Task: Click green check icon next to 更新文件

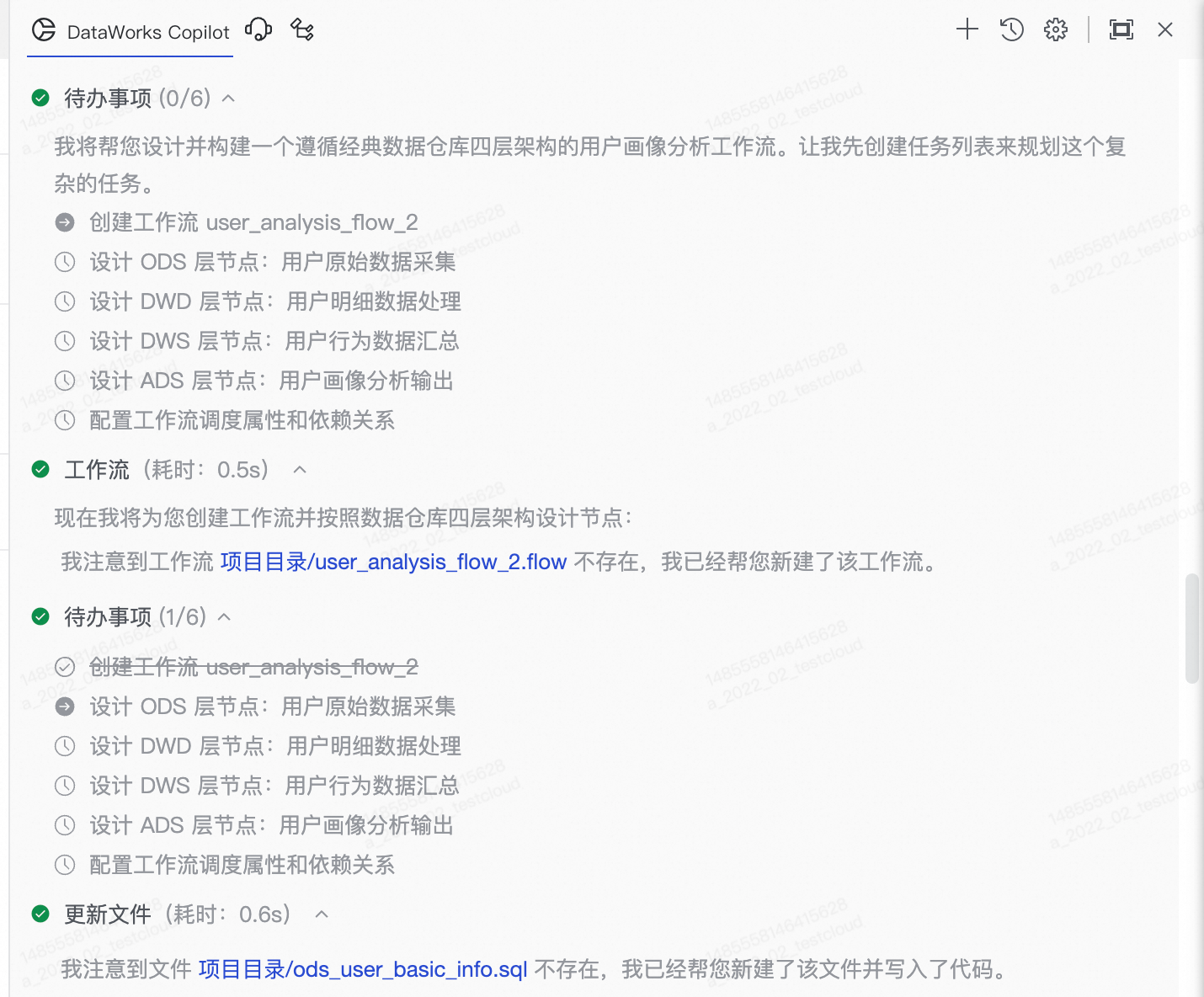Action: 40,914
